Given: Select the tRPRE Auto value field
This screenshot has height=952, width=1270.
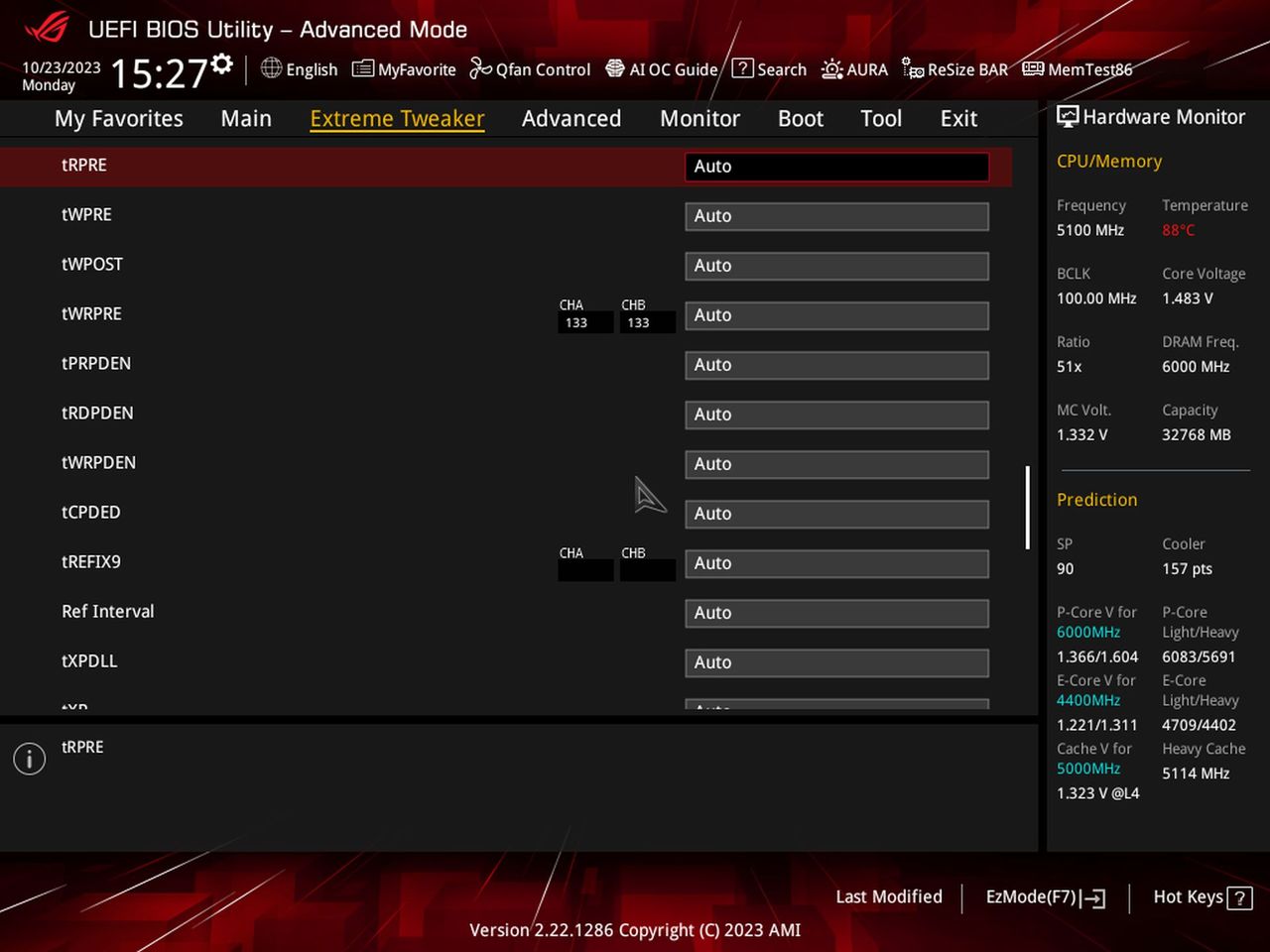Looking at the screenshot, I should (837, 167).
